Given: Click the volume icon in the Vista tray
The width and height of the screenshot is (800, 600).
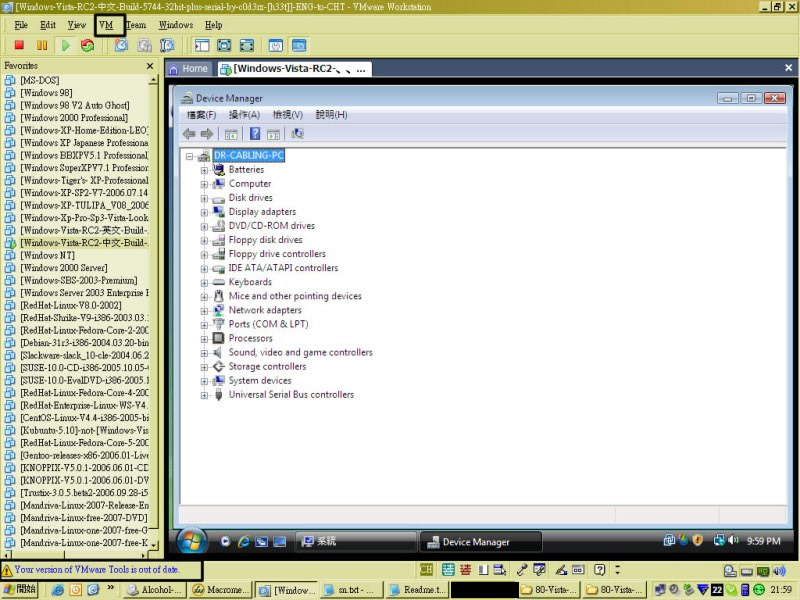Looking at the screenshot, I should coord(733,540).
